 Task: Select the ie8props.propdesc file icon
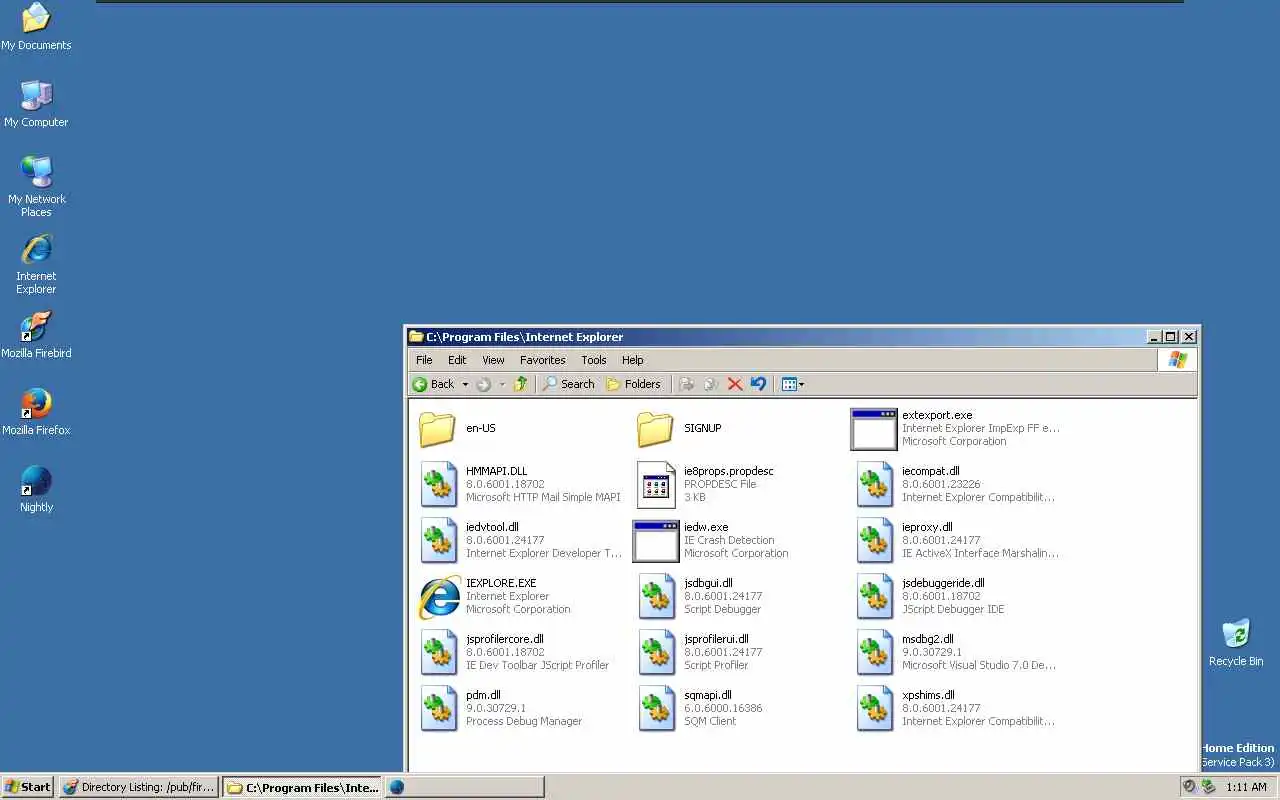point(656,485)
